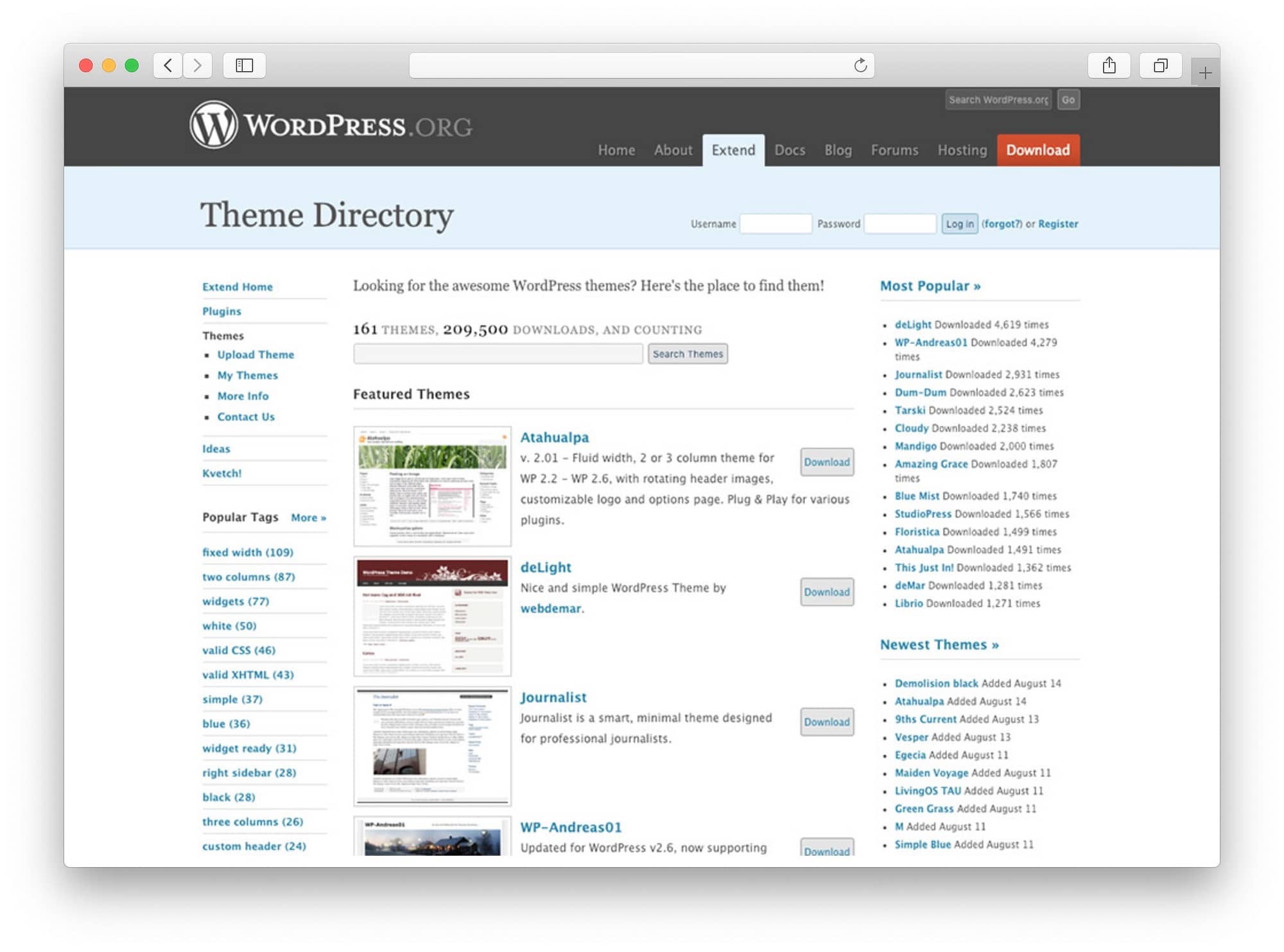Open the Atahualpa theme thumbnail
The height and width of the screenshot is (952, 1284).
[x=433, y=487]
